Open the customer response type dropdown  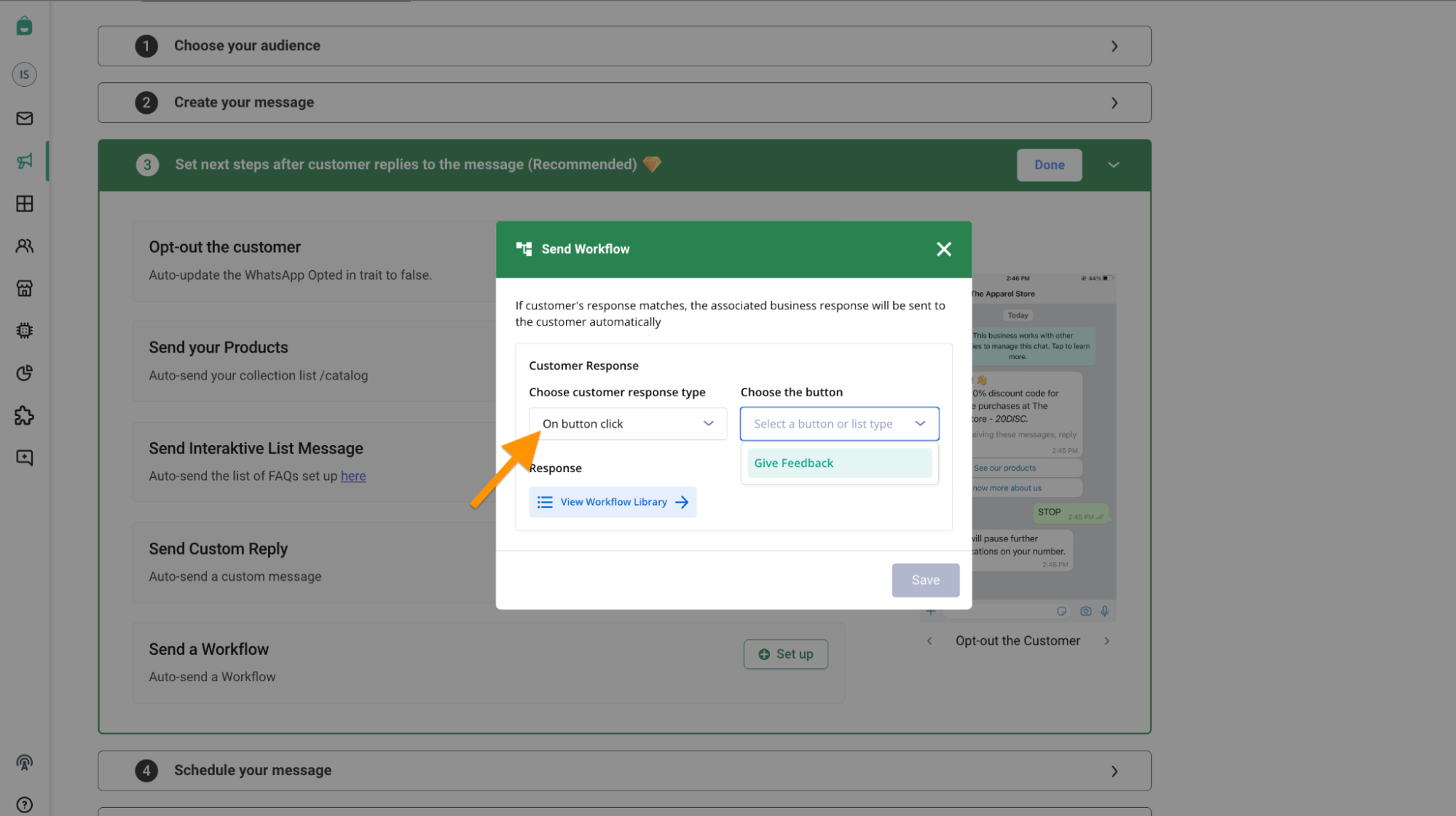(x=627, y=423)
